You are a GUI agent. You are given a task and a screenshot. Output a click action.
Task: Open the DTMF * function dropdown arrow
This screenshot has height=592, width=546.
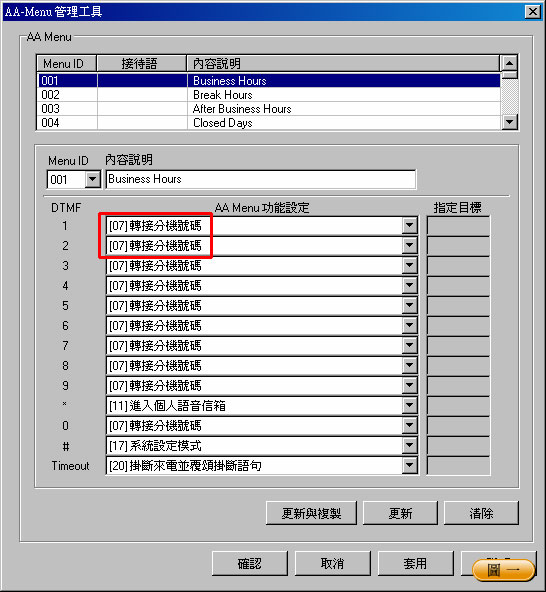pos(410,406)
